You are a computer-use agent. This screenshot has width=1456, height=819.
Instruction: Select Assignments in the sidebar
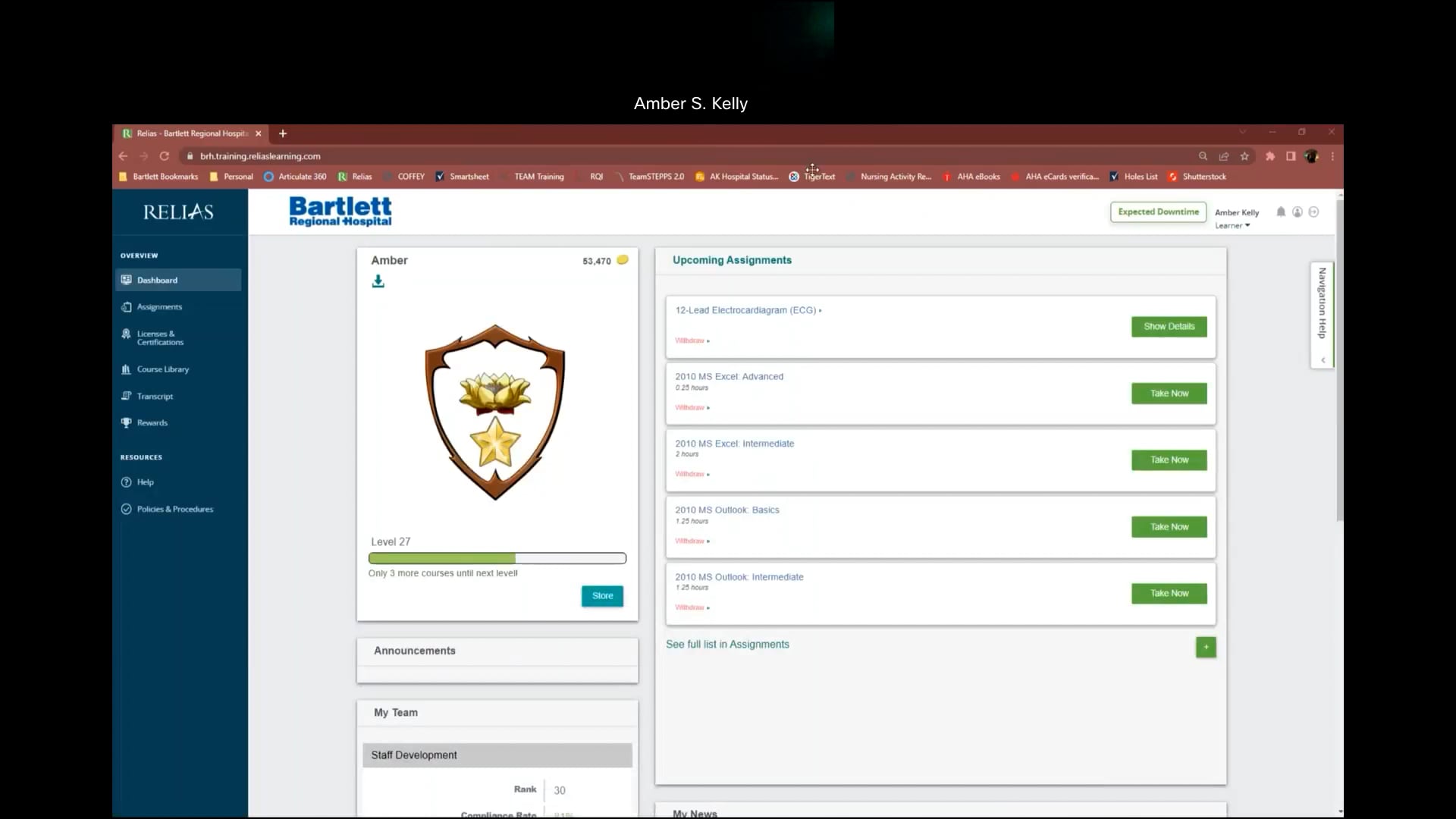point(158,306)
